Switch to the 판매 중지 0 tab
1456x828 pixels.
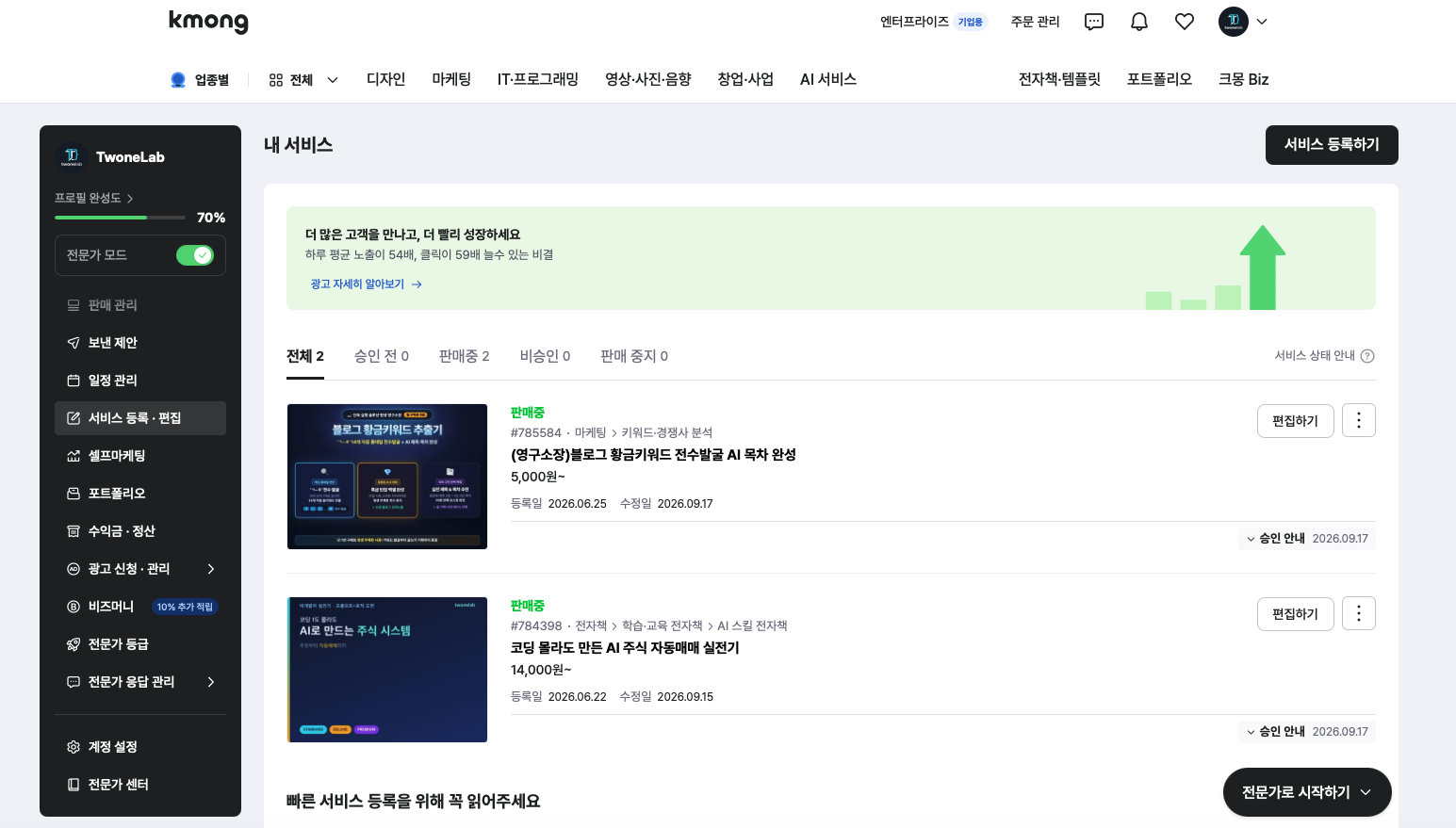point(634,356)
